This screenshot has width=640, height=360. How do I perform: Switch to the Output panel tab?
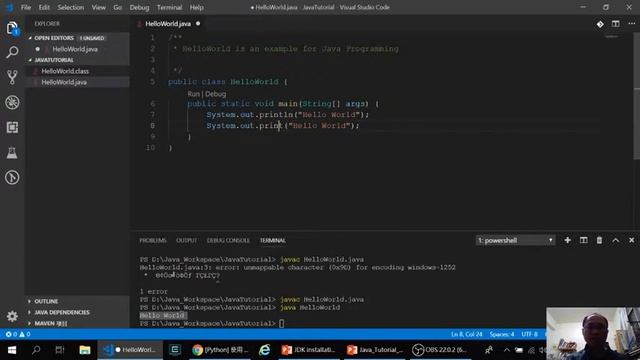[187, 240]
